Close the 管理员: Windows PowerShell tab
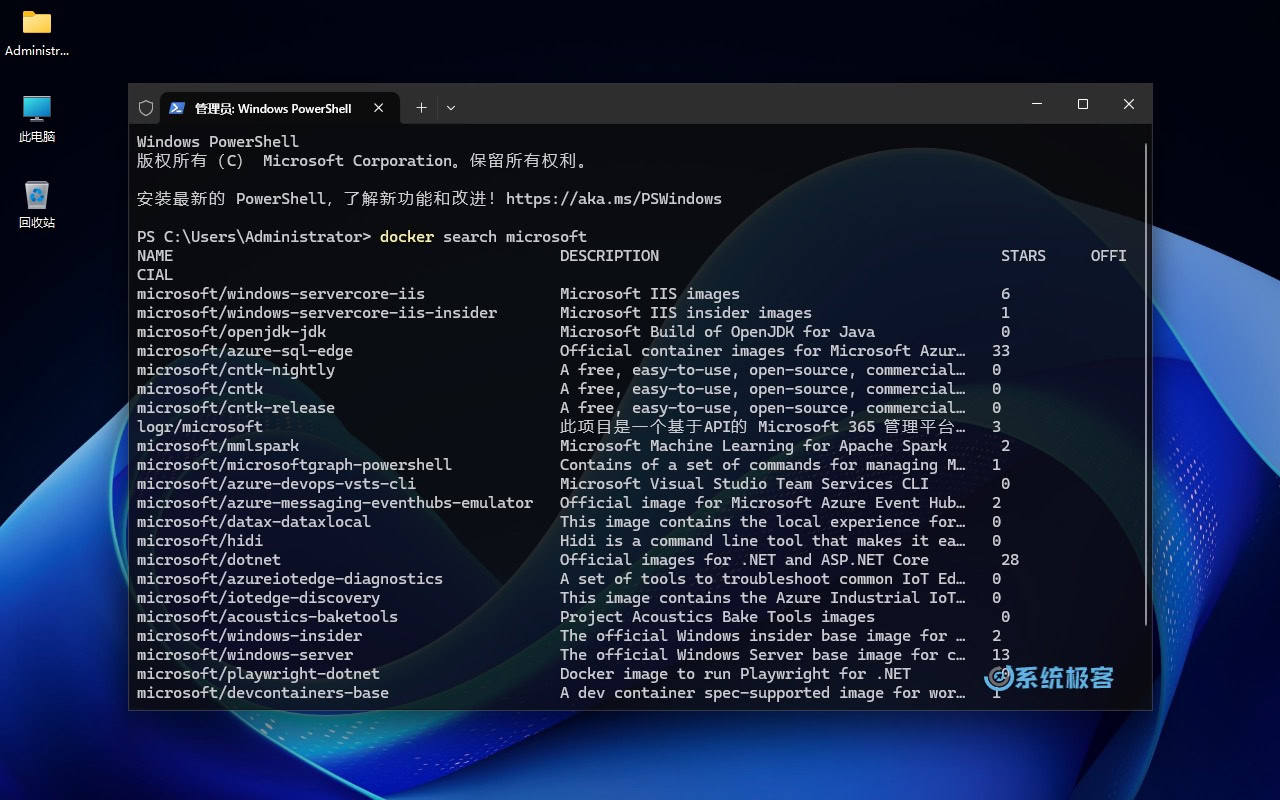 (x=379, y=108)
